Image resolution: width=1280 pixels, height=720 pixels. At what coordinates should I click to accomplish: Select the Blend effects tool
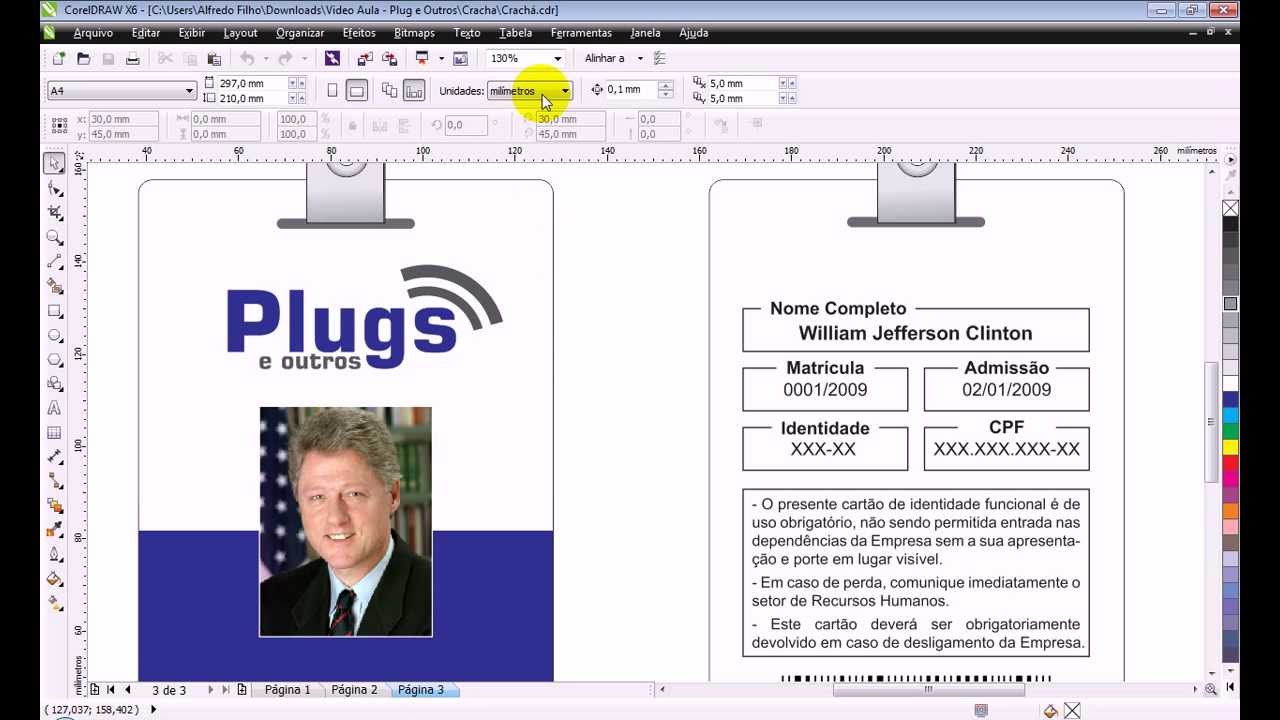coord(55,506)
